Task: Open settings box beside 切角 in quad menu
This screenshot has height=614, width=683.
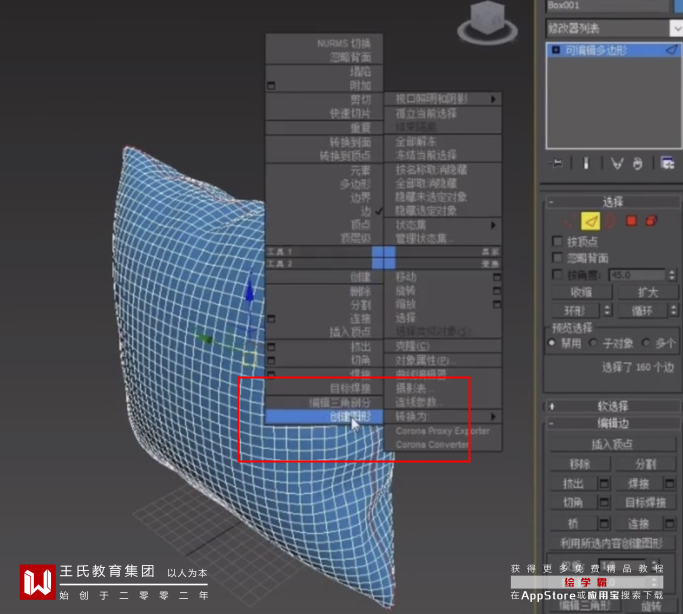Action: (271, 361)
